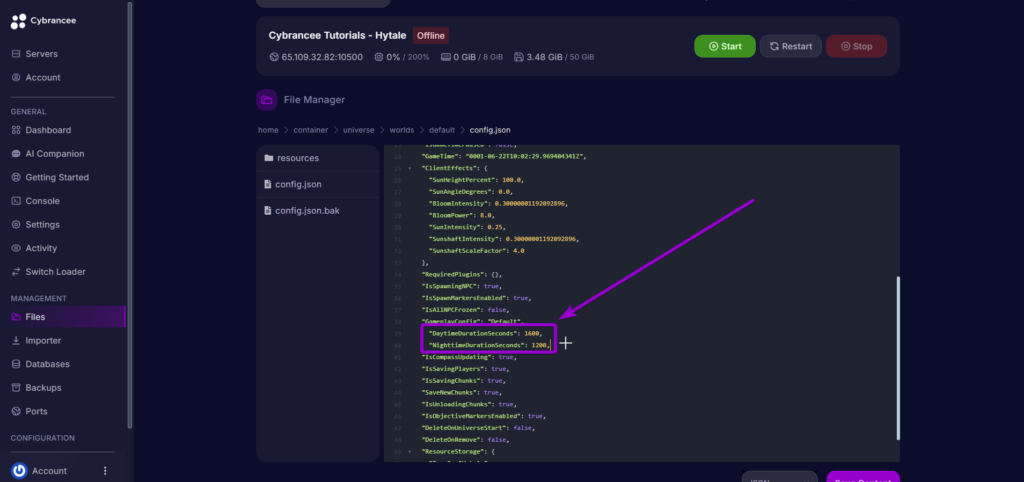Click the Switch Loader icon

[16, 272]
